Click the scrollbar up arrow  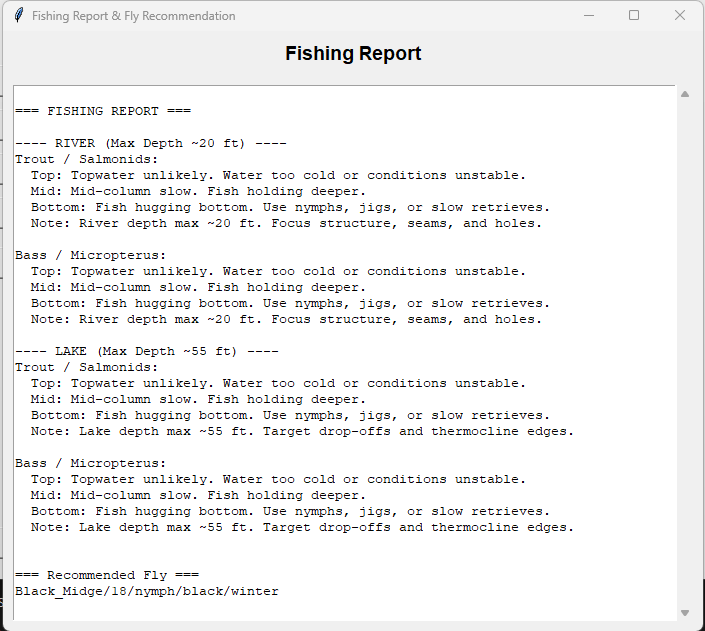pos(685,94)
